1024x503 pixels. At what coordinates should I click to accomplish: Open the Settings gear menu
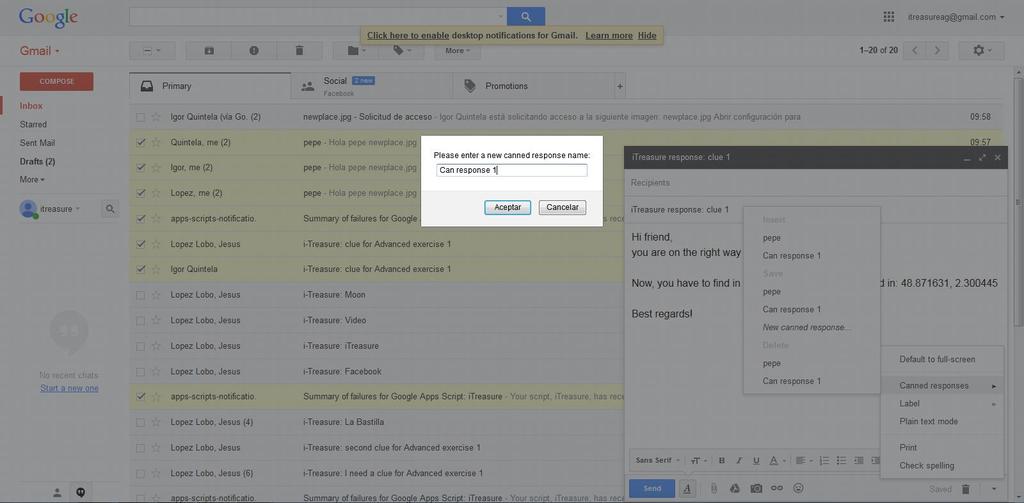tap(982, 50)
